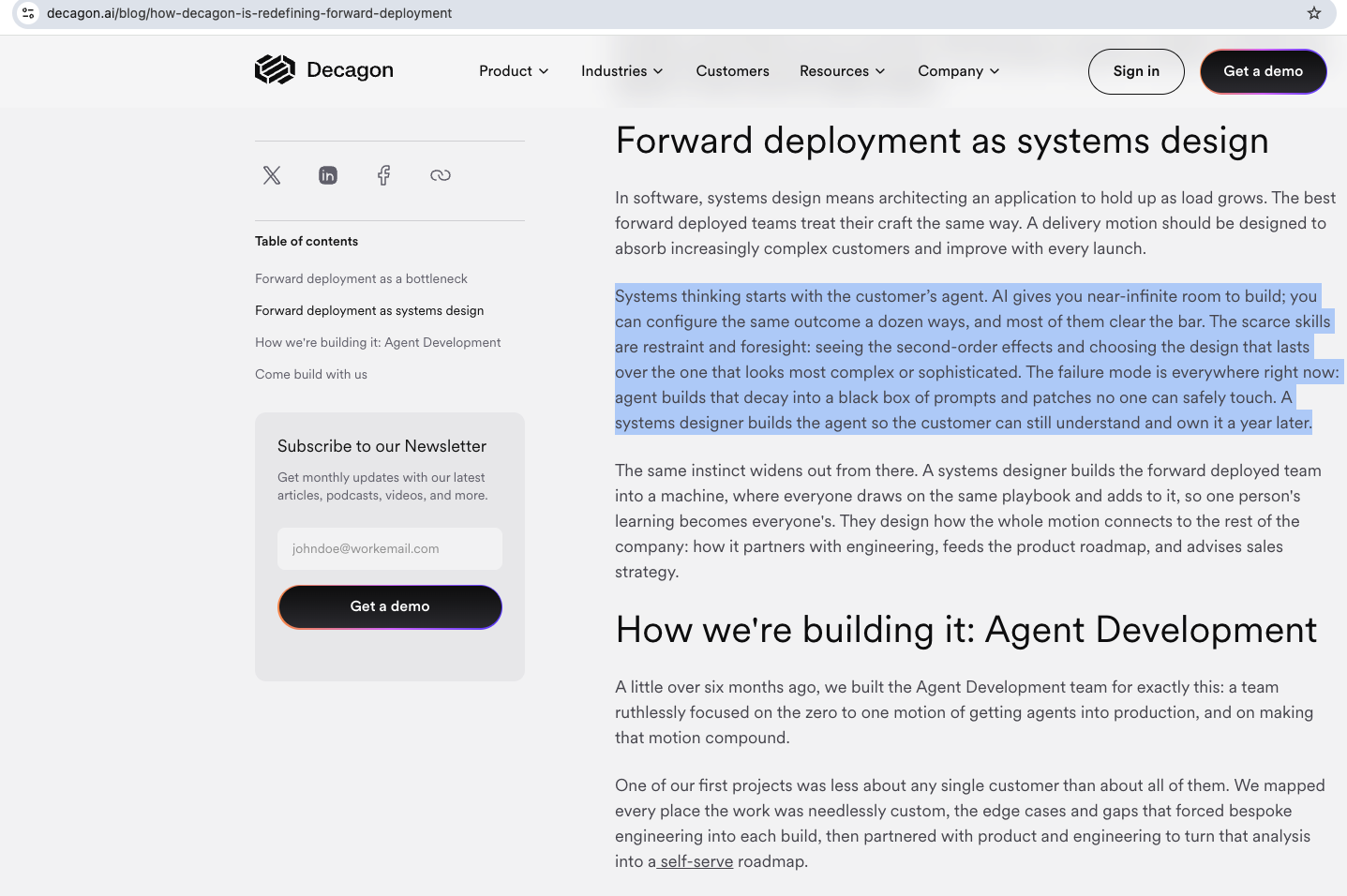Click heading "Forward deployment as systems design"
Viewport: 1347px width, 896px height.
(x=942, y=141)
